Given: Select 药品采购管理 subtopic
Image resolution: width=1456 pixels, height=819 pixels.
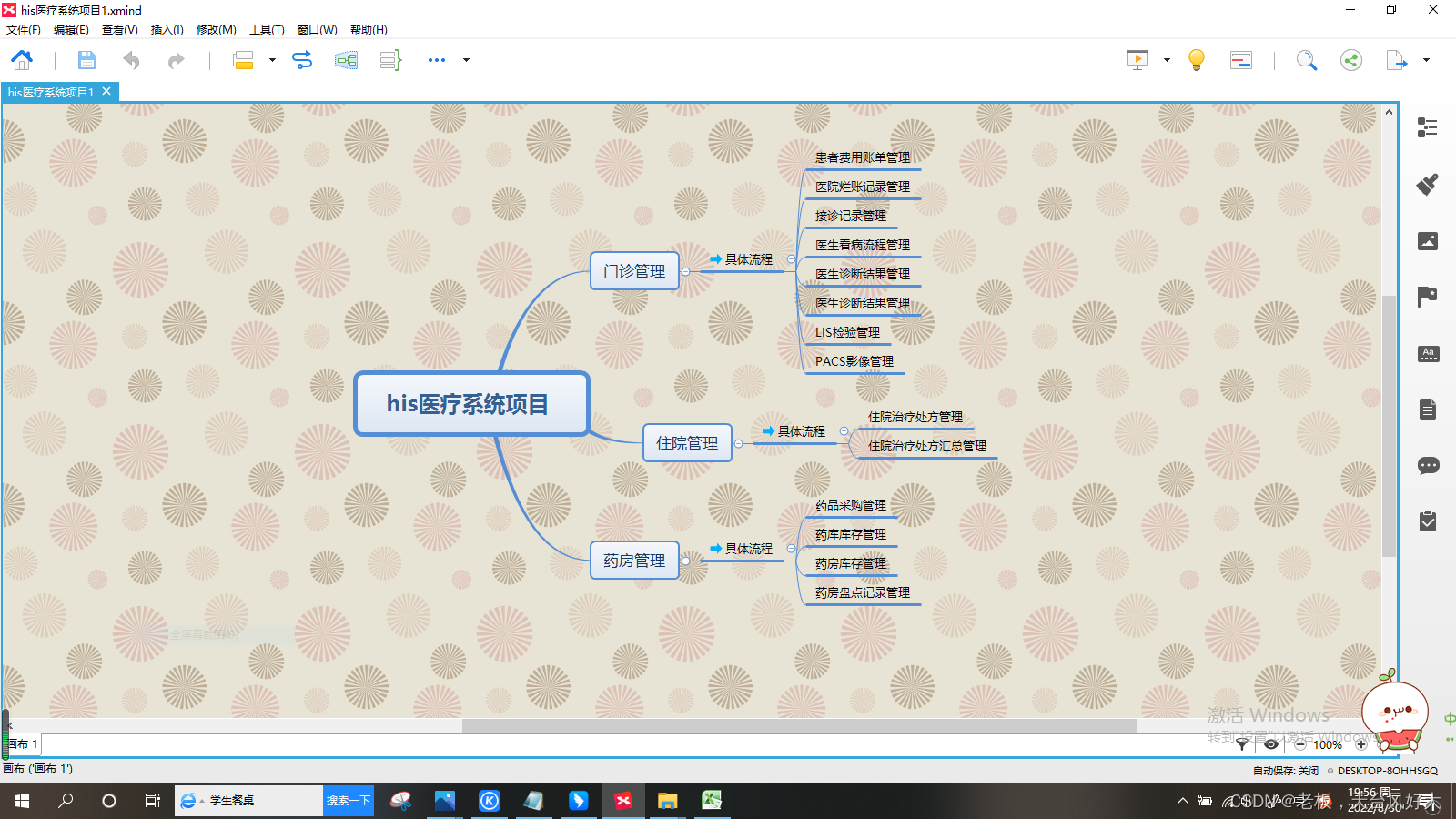Looking at the screenshot, I should point(851,505).
